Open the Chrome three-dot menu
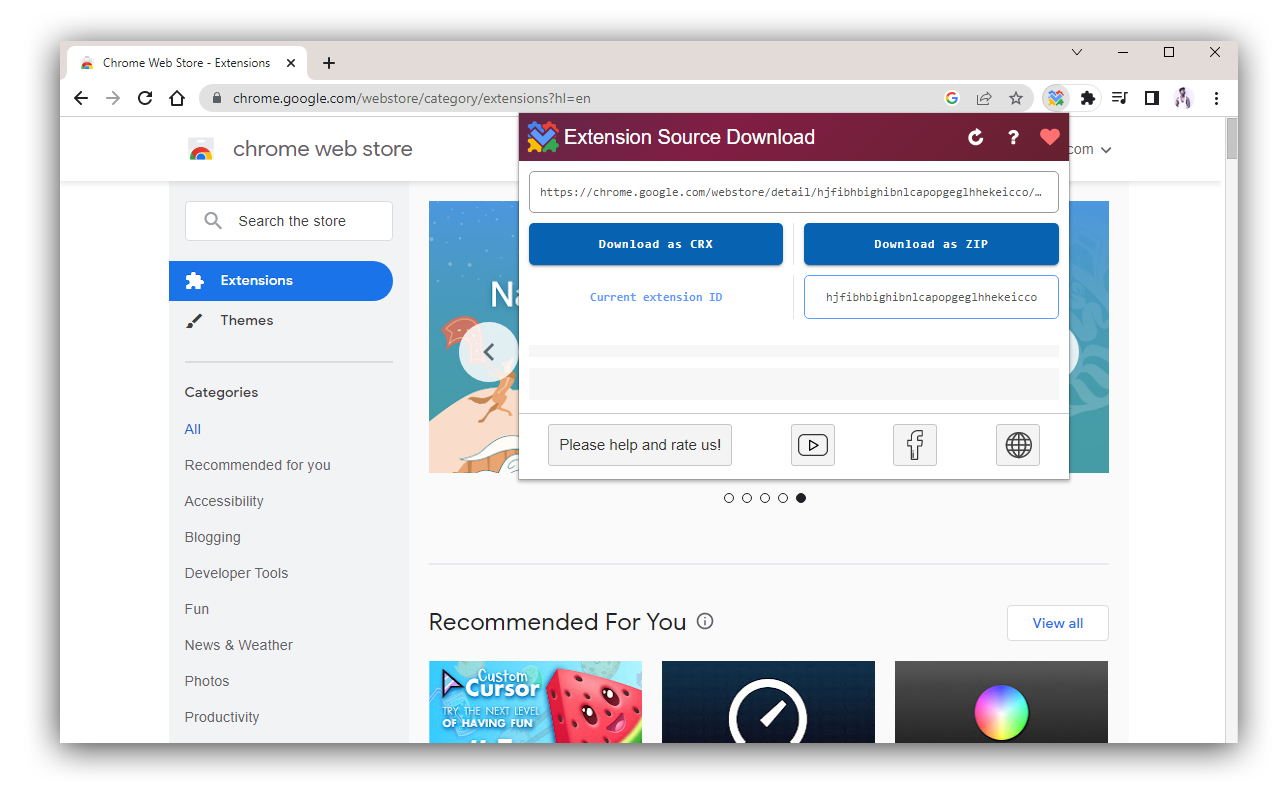The height and width of the screenshot is (800, 1280). 1216,98
